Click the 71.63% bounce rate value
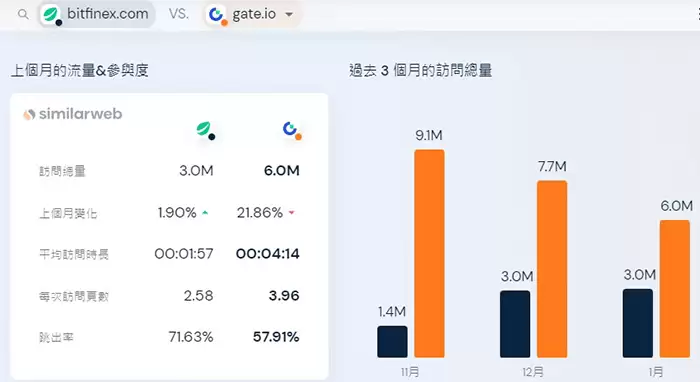Screen dimensions: 700x382 (x=191, y=336)
